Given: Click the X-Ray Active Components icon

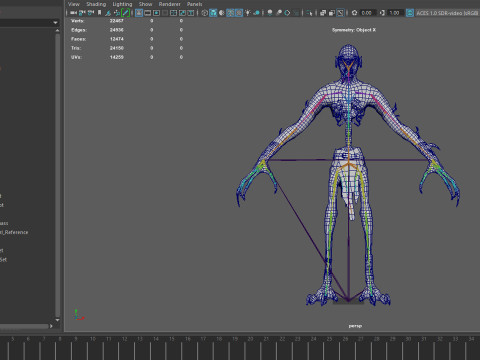Looking at the screenshot, I should [331, 13].
